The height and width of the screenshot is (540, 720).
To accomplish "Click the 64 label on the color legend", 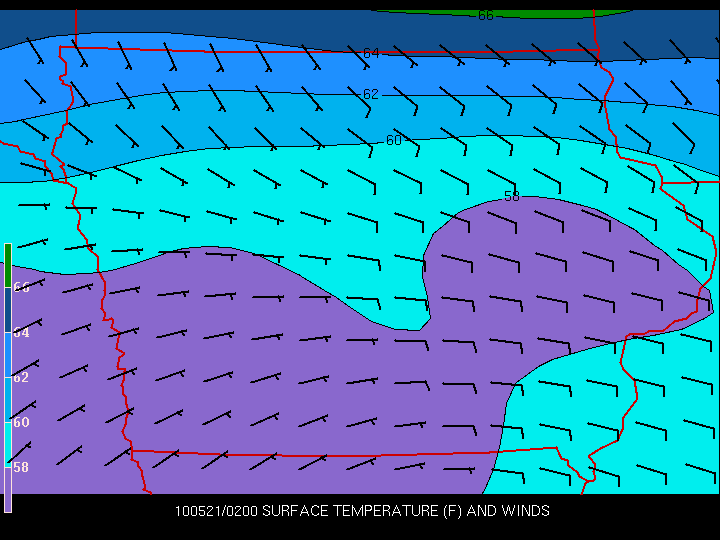I will (x=21, y=332).
